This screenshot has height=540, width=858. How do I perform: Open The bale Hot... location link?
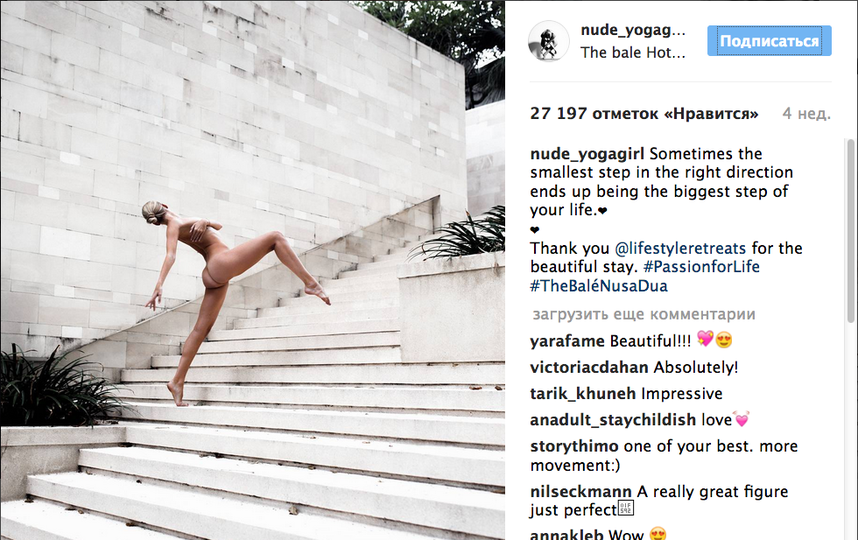point(633,53)
